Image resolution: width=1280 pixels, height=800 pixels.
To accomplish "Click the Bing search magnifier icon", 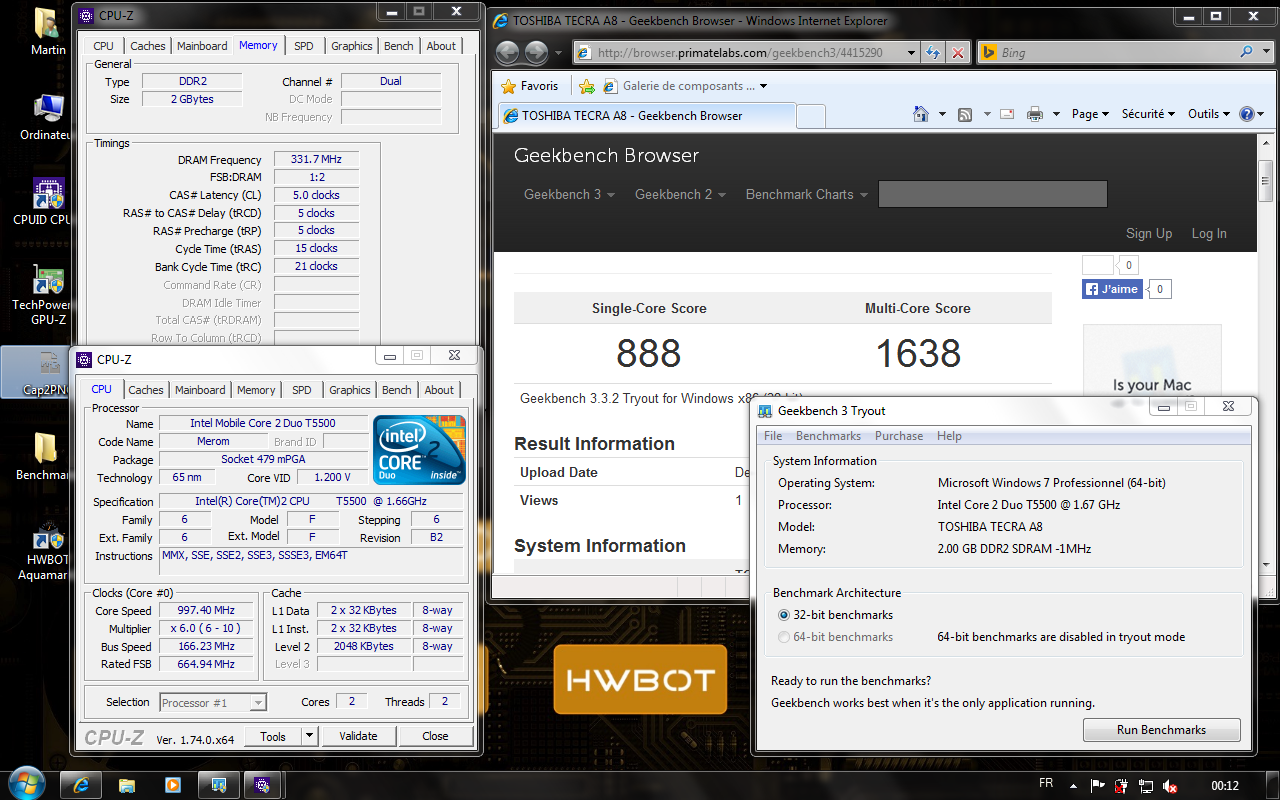I will click(1247, 52).
